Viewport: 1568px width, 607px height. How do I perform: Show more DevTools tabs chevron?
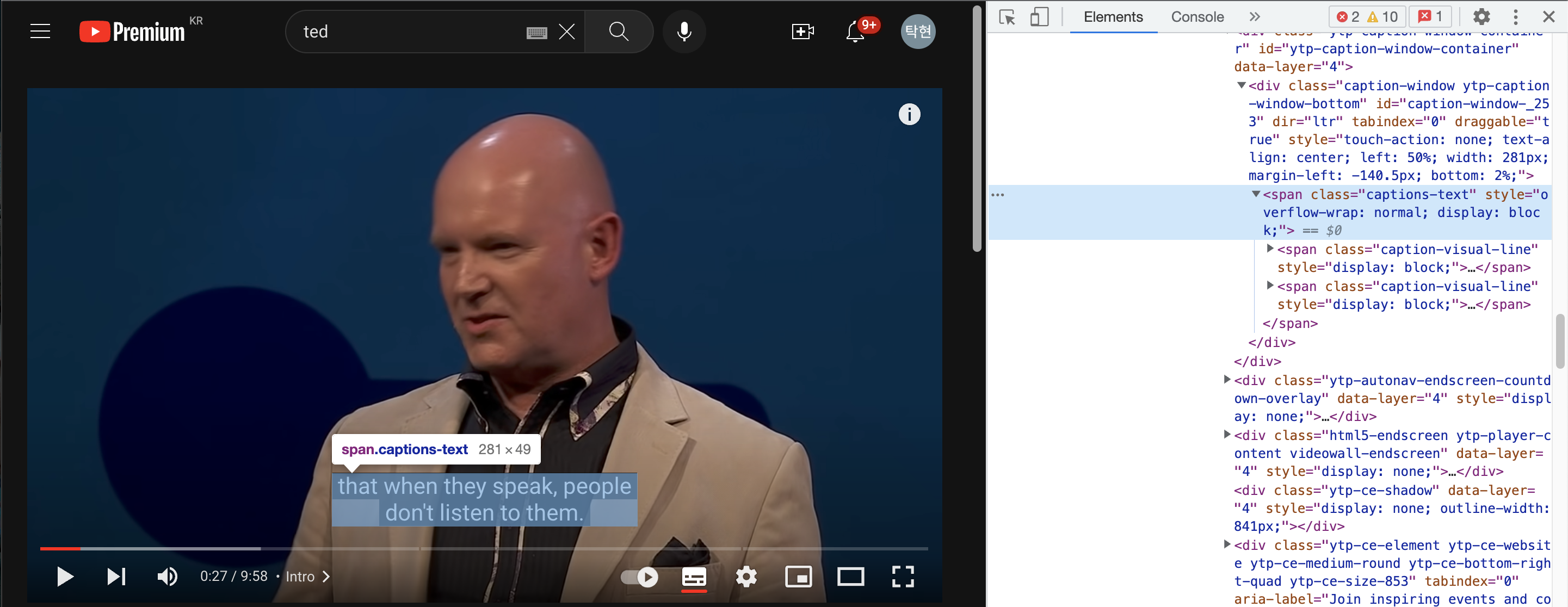pos(1255,17)
